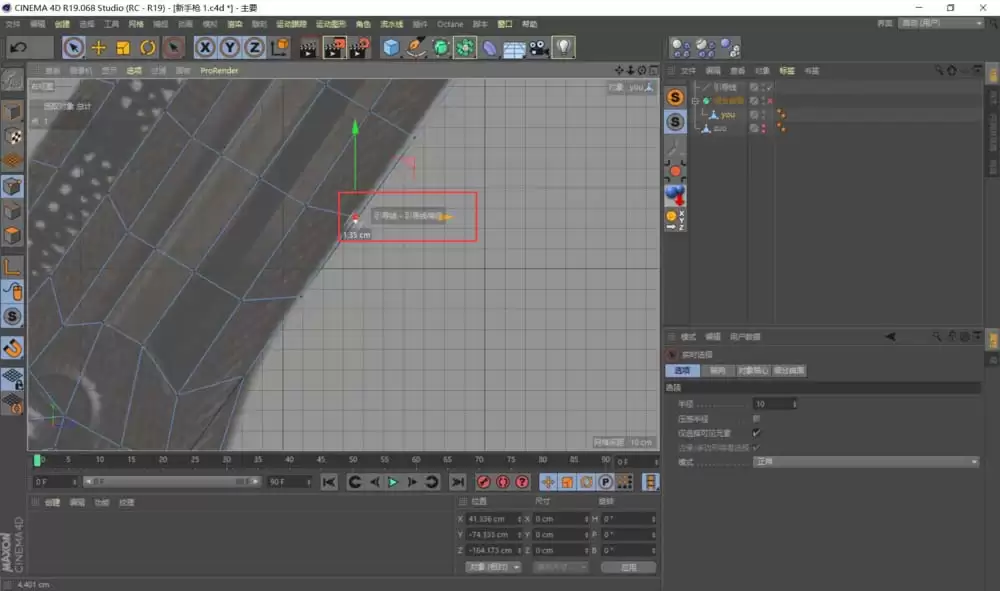The height and width of the screenshot is (591, 1000).
Task: Activate the Move tool
Action: [x=96, y=47]
